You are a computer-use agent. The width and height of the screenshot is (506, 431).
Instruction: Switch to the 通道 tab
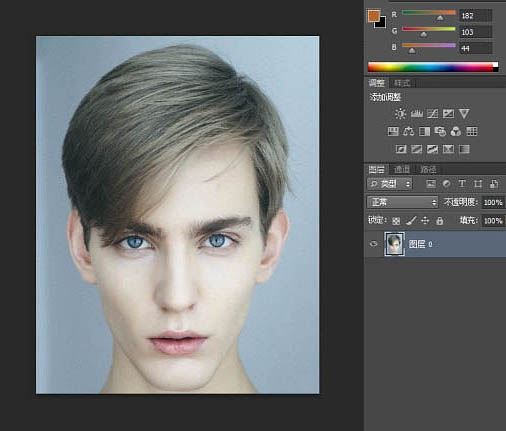402,170
